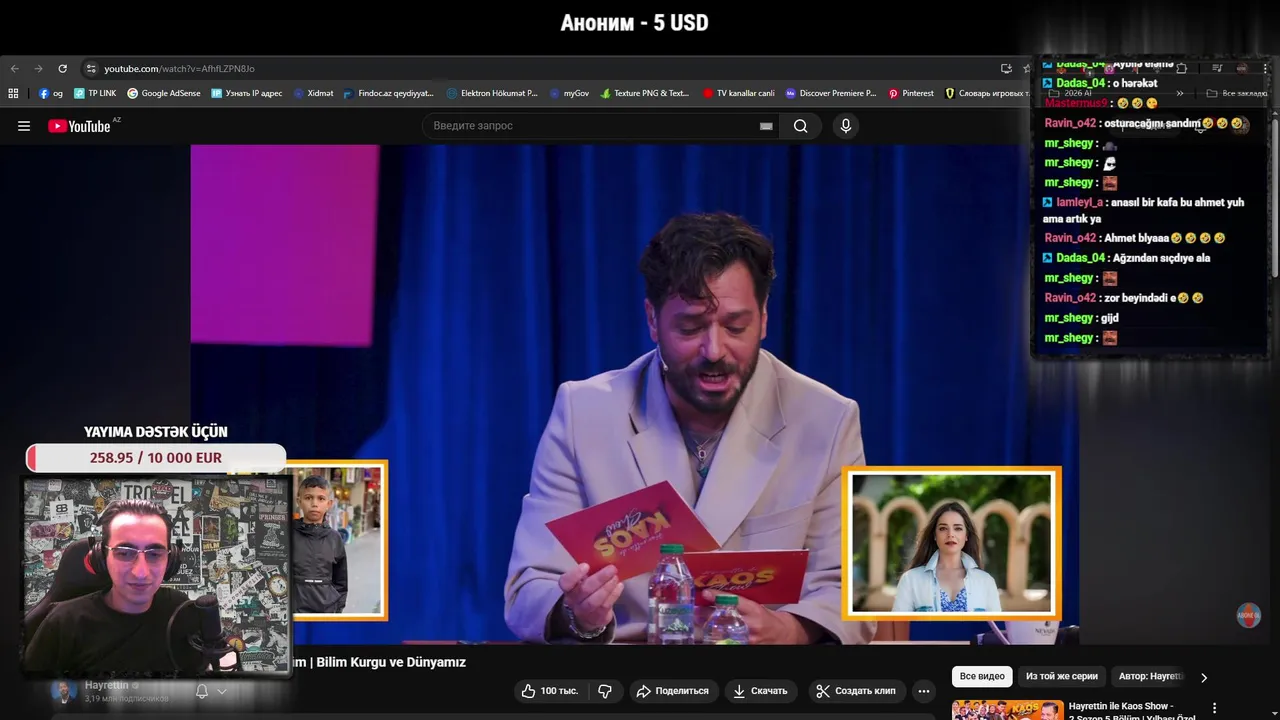Screen dimensions: 1280x720
Task: Click the Создать клип button
Action: (856, 691)
